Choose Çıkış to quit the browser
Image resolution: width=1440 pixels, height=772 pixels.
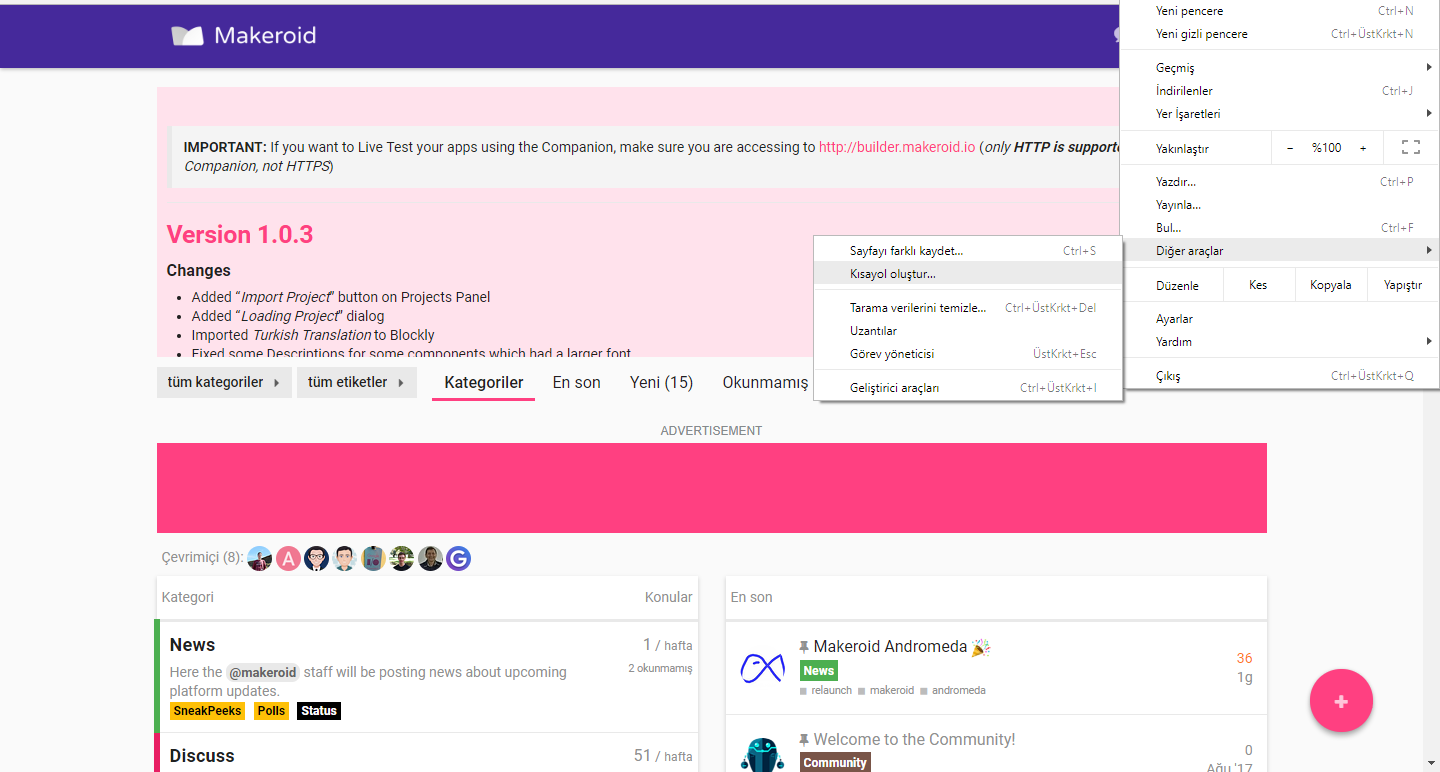click(x=1279, y=376)
